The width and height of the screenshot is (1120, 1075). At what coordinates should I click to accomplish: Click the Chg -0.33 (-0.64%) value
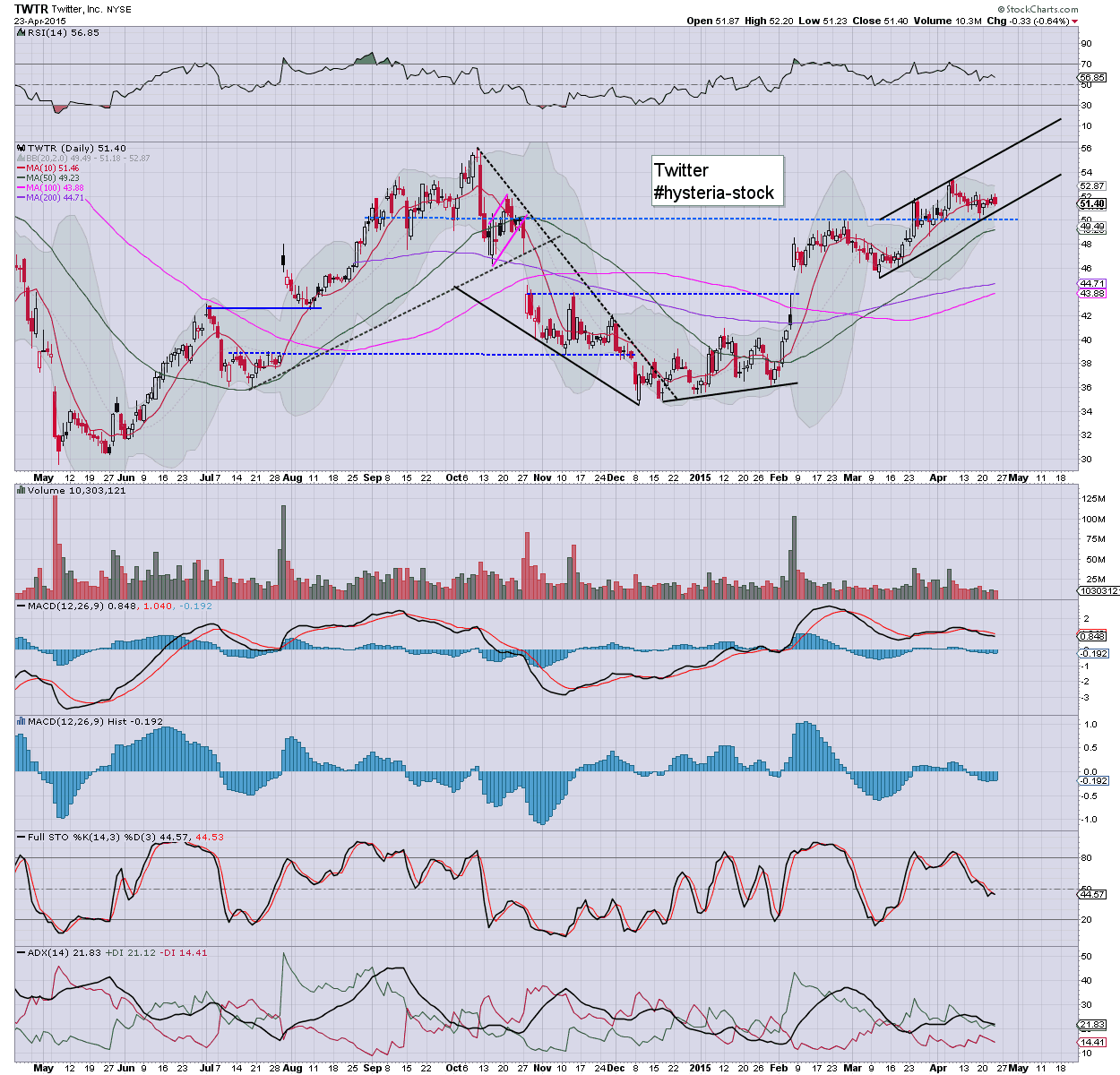(x=1028, y=21)
